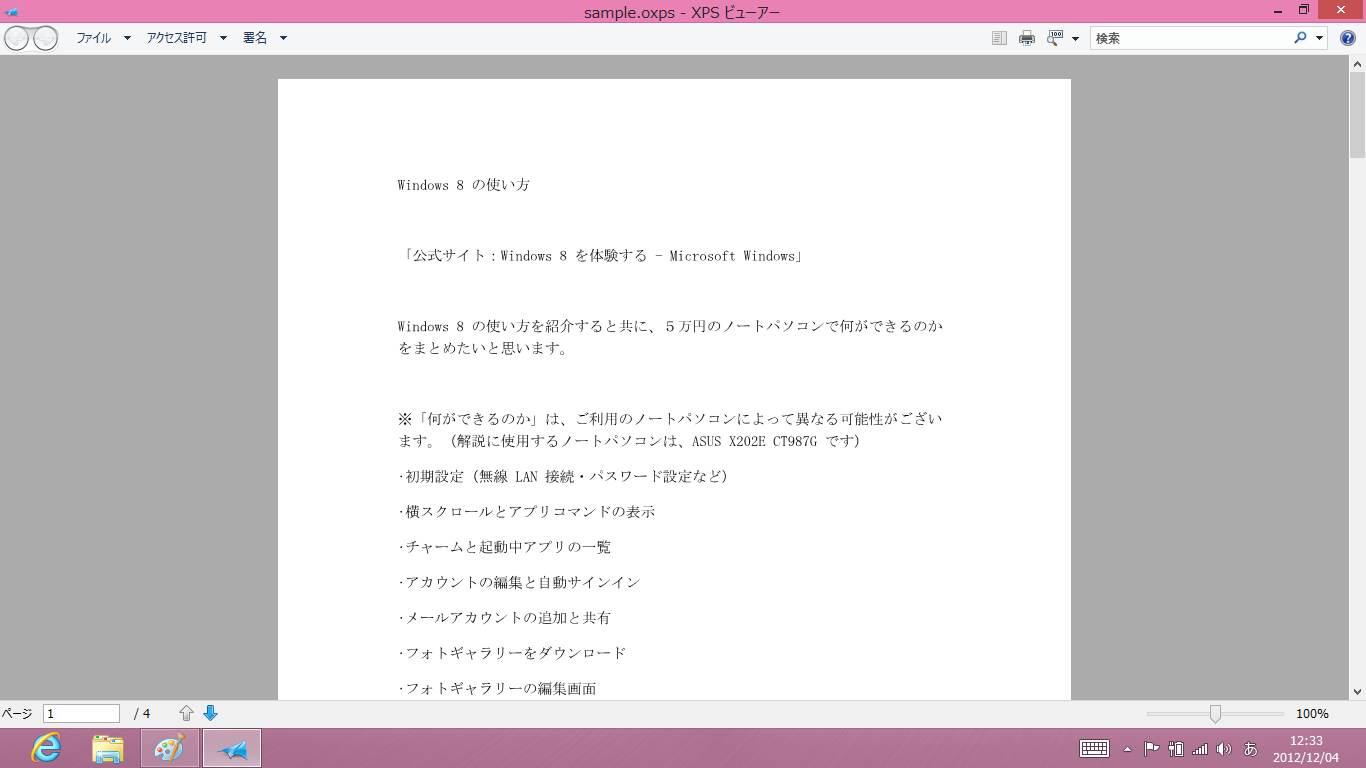Click the 100% zoom magnifier icon
The height and width of the screenshot is (768, 1366).
[1055, 38]
